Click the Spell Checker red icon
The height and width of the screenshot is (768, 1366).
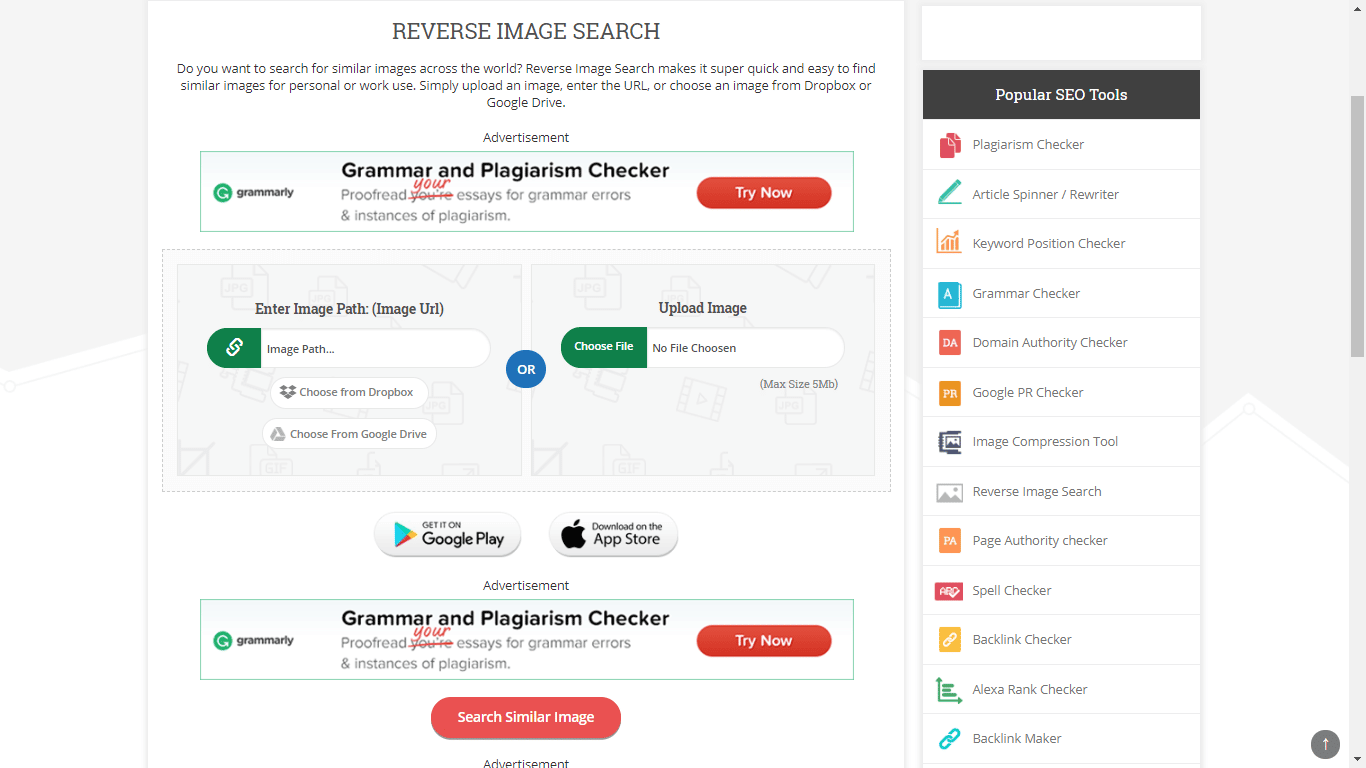[949, 591]
